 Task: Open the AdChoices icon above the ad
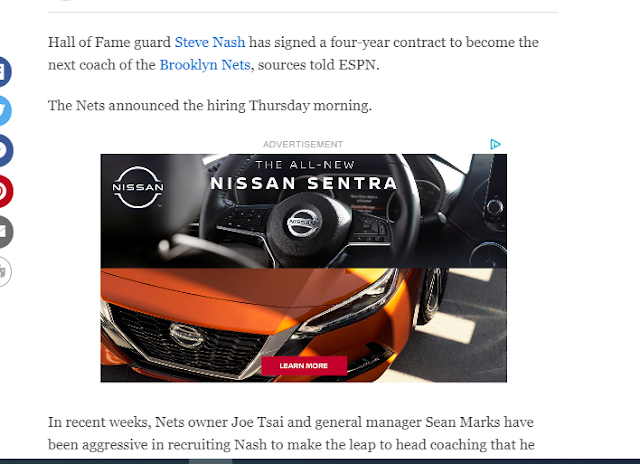point(495,144)
